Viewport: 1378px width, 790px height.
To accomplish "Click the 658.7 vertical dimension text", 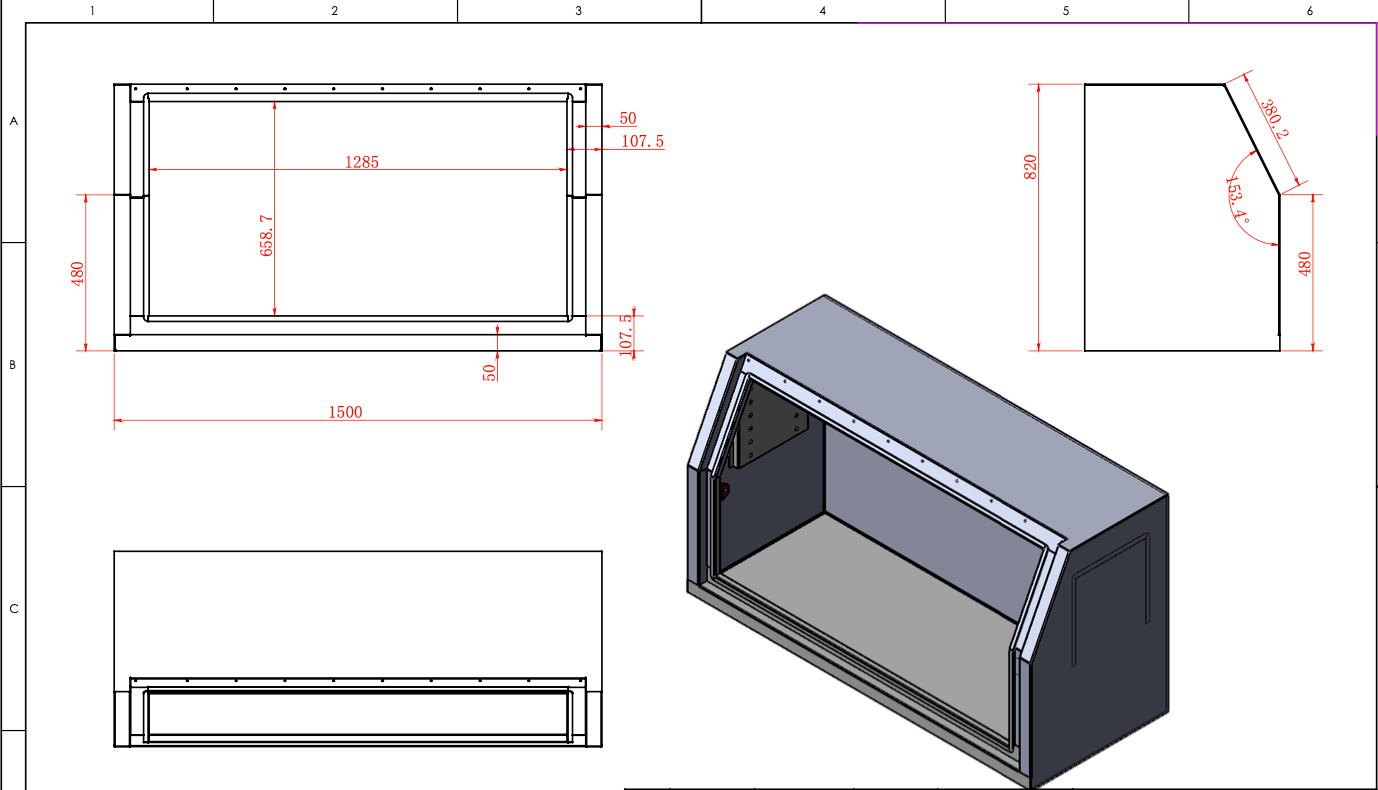I will pyautogui.click(x=267, y=236).
